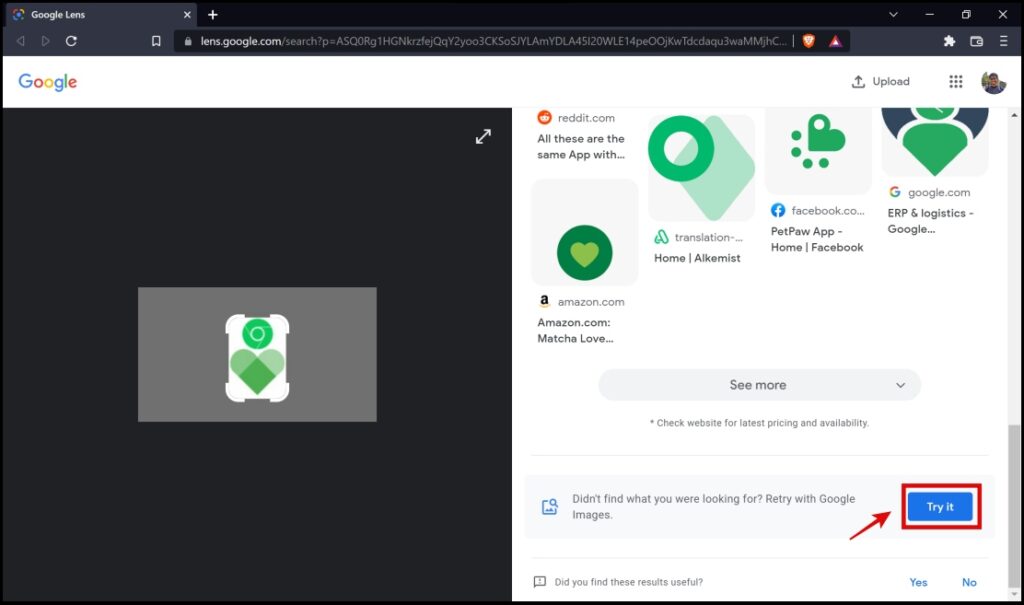Answer Yes to results useful question
The width and height of the screenshot is (1024, 605).
click(918, 582)
